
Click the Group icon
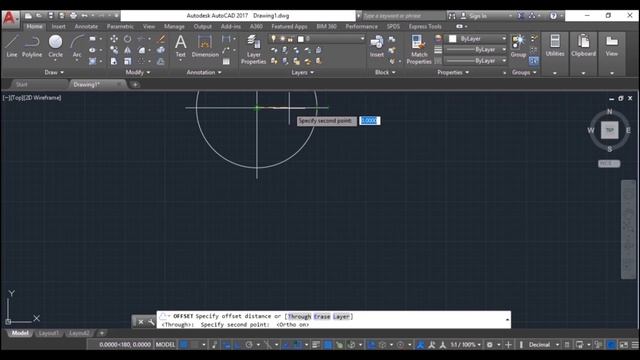518,46
